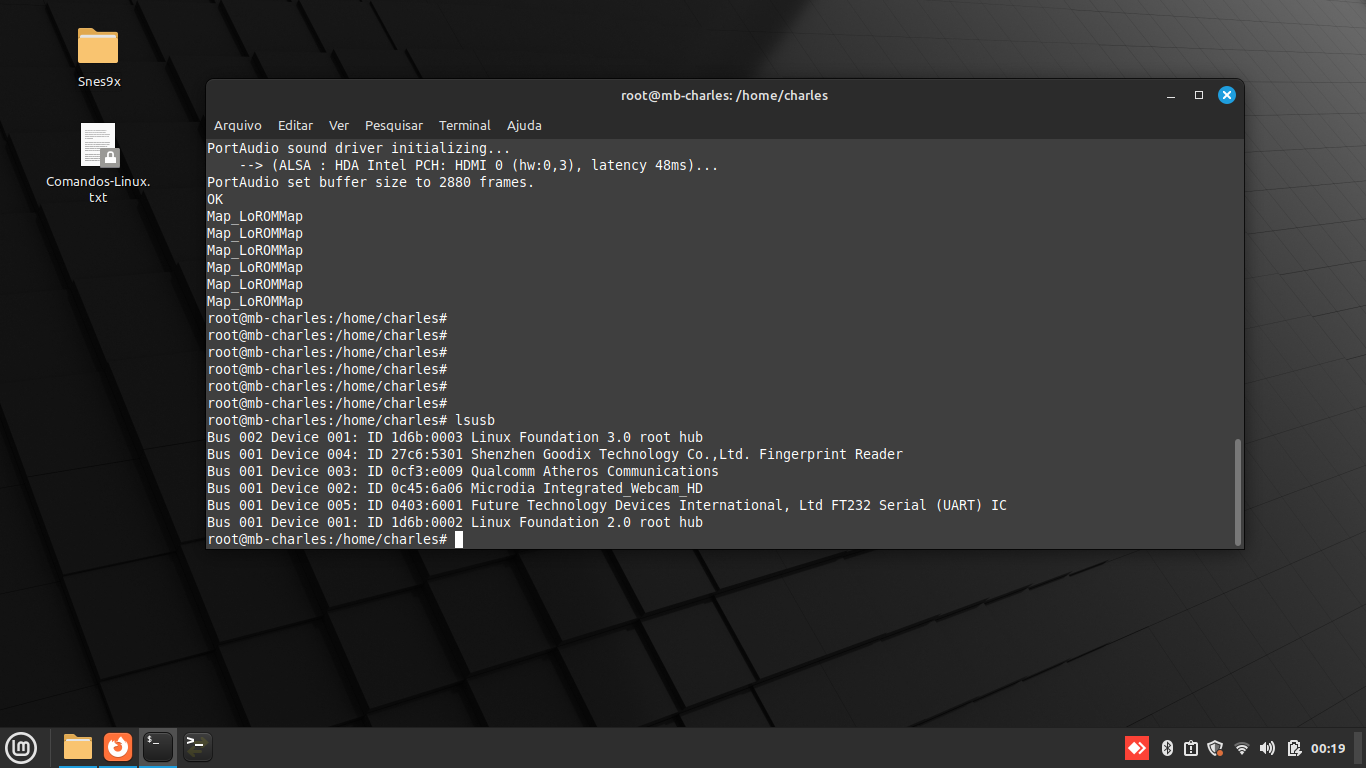This screenshot has height=768, width=1366.
Task: Click the Qualcomm Atheros Communications line
Action: pyautogui.click(x=463, y=471)
